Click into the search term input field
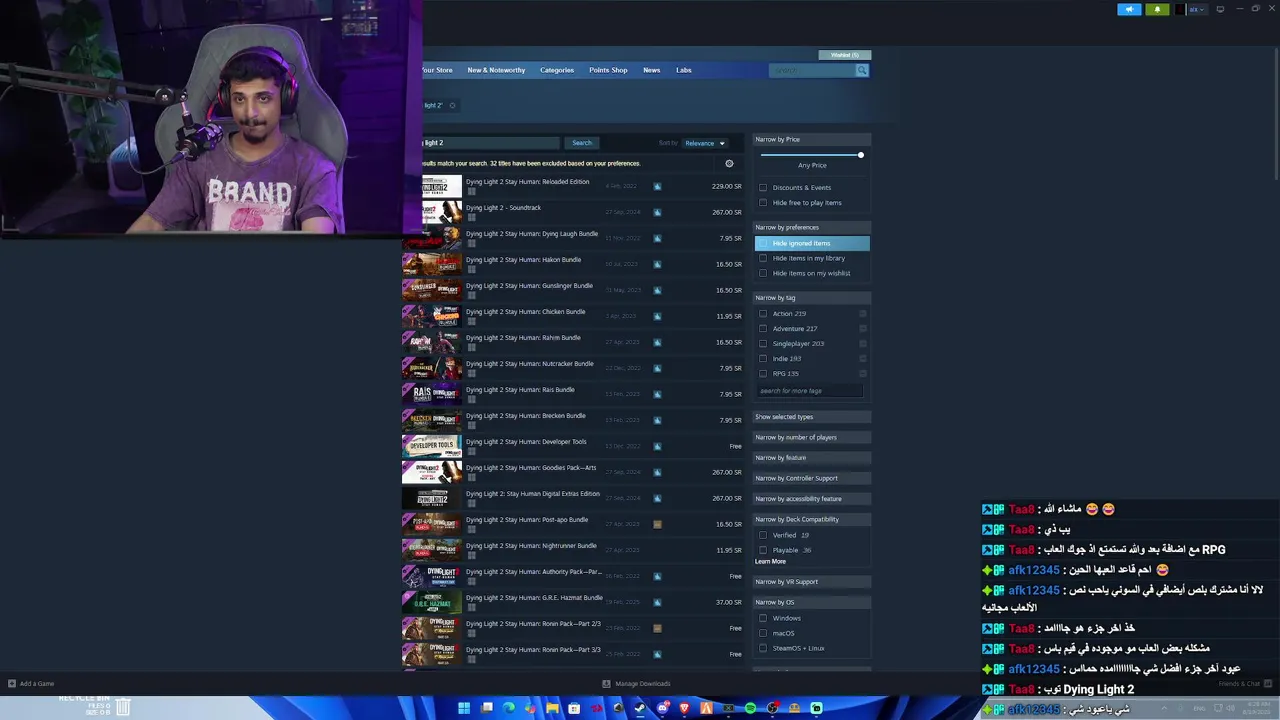The width and height of the screenshot is (1280, 720). 491,143
